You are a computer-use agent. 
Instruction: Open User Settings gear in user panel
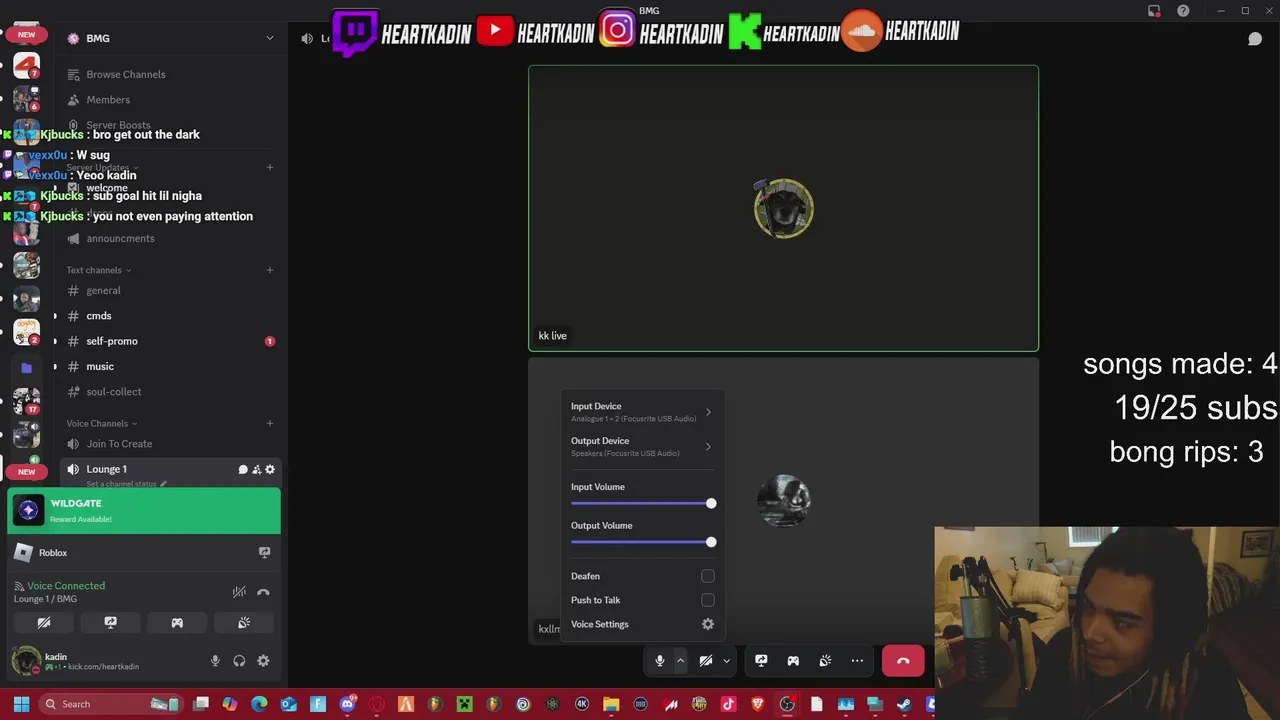263,661
